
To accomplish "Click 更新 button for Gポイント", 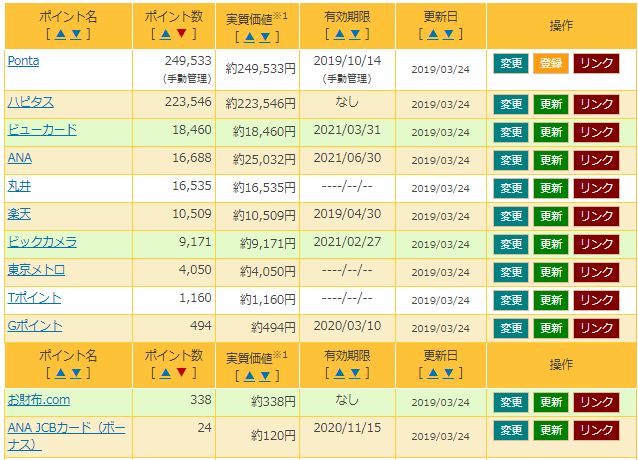I will (551, 329).
